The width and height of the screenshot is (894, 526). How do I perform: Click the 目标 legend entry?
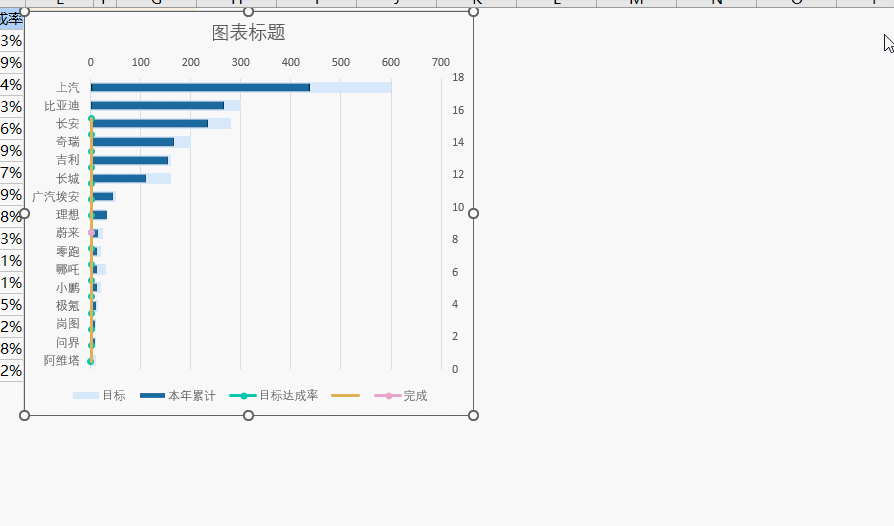(99, 395)
